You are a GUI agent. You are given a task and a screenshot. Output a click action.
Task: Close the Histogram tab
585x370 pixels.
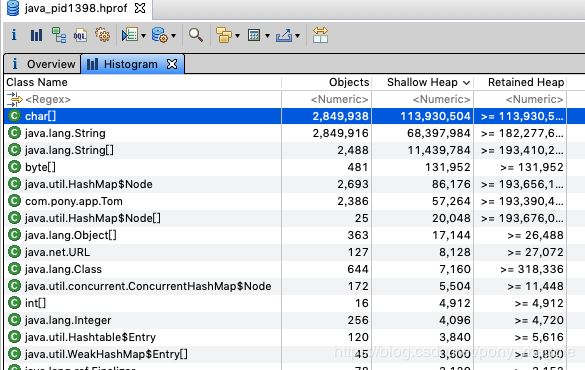pyautogui.click(x=172, y=64)
